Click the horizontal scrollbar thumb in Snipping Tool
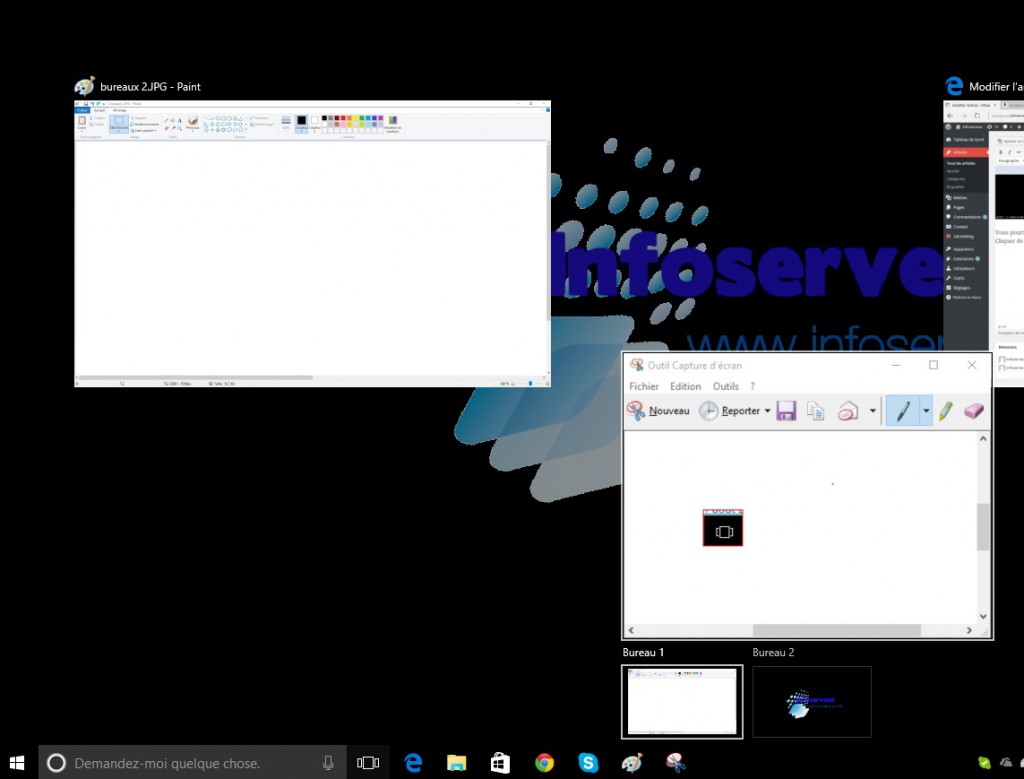This screenshot has width=1024, height=779. click(837, 630)
